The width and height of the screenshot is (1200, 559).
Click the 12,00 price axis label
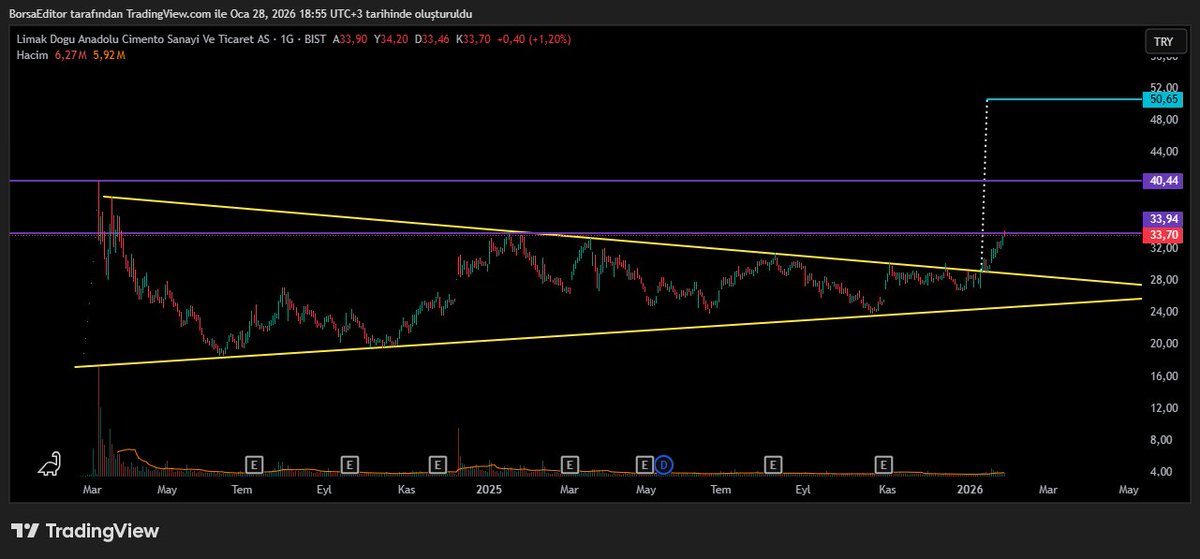[1164, 408]
